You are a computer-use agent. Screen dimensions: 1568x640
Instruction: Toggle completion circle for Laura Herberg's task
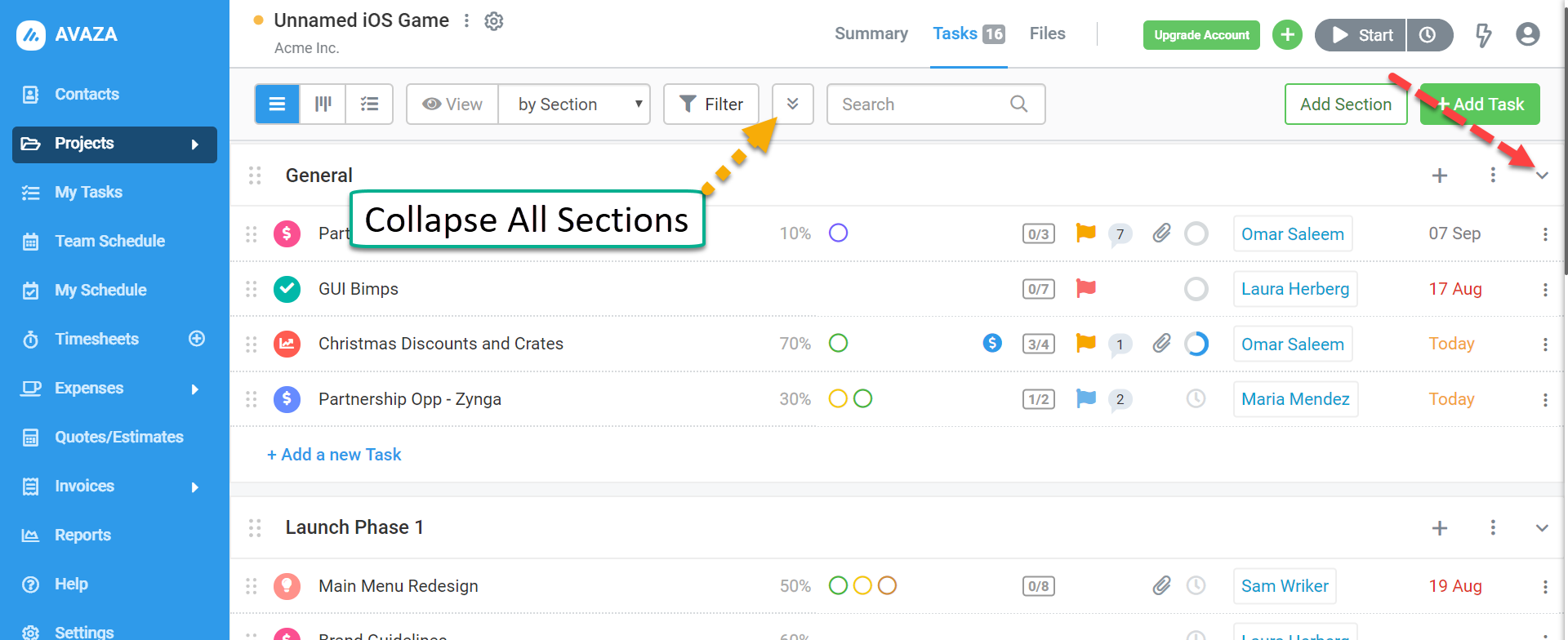pyautogui.click(x=1196, y=289)
